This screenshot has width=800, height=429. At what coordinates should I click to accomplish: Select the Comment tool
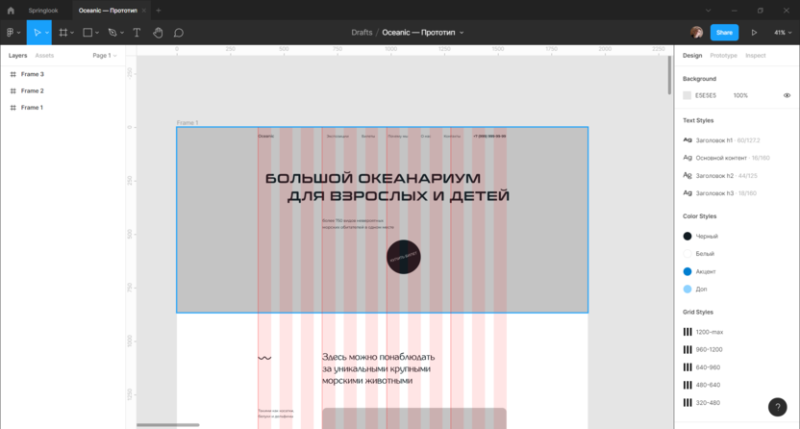(179, 33)
